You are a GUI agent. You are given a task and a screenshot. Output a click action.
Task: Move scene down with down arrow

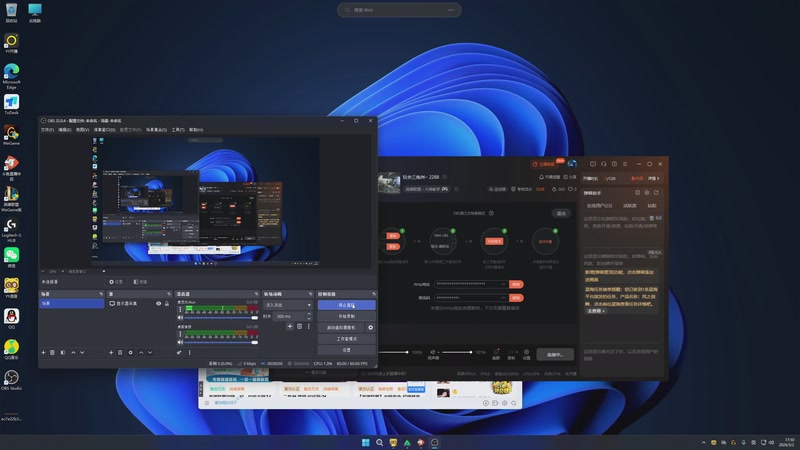(82, 353)
